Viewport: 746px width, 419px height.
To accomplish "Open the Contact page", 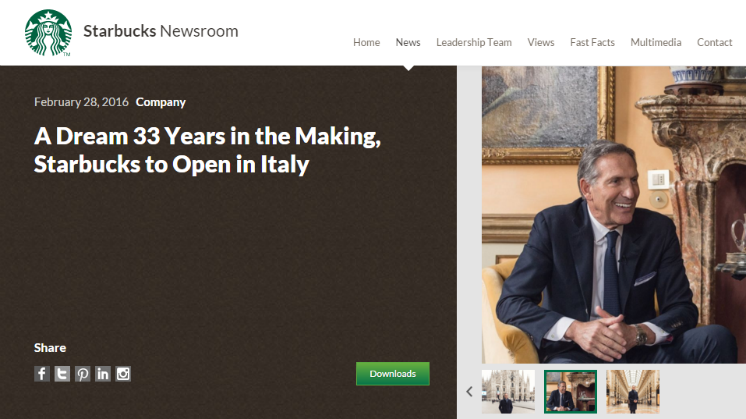I will tap(714, 42).
